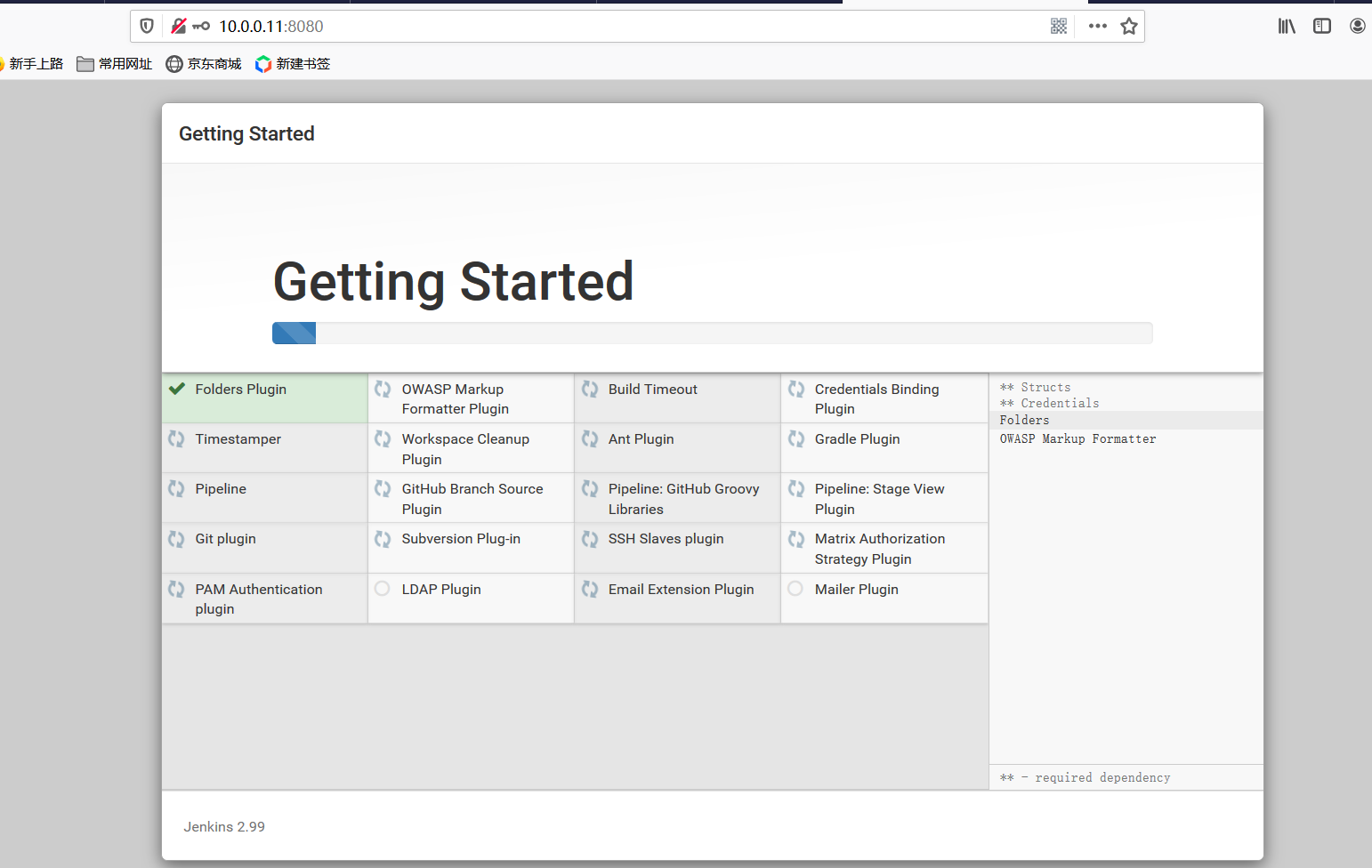
Task: Click the 'Subversion Plug-in' label
Action: point(461,539)
